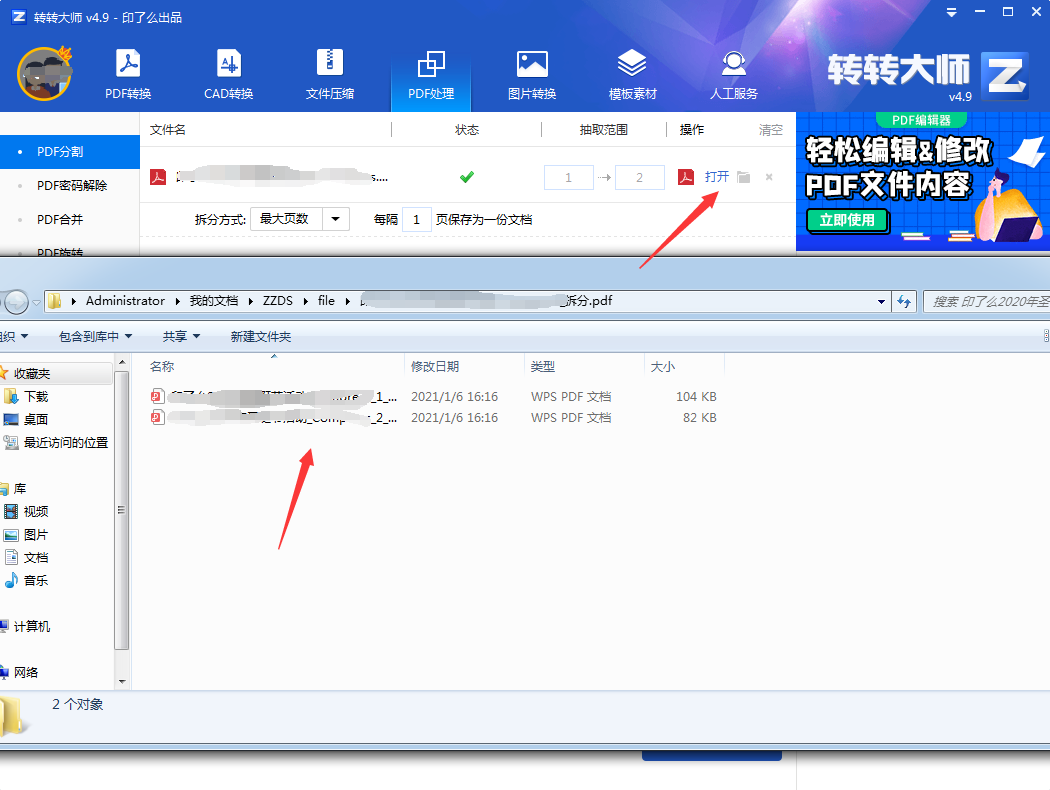
Task: Contact 人工服务 support
Action: click(733, 74)
